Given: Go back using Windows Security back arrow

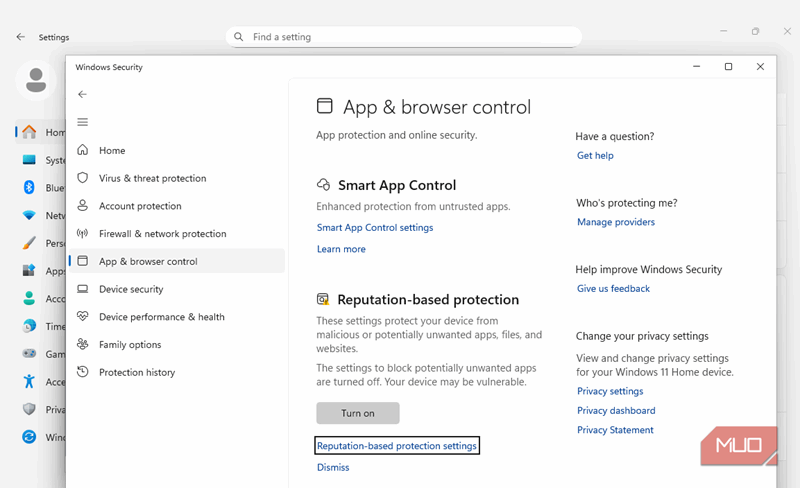Looking at the screenshot, I should pos(83,94).
